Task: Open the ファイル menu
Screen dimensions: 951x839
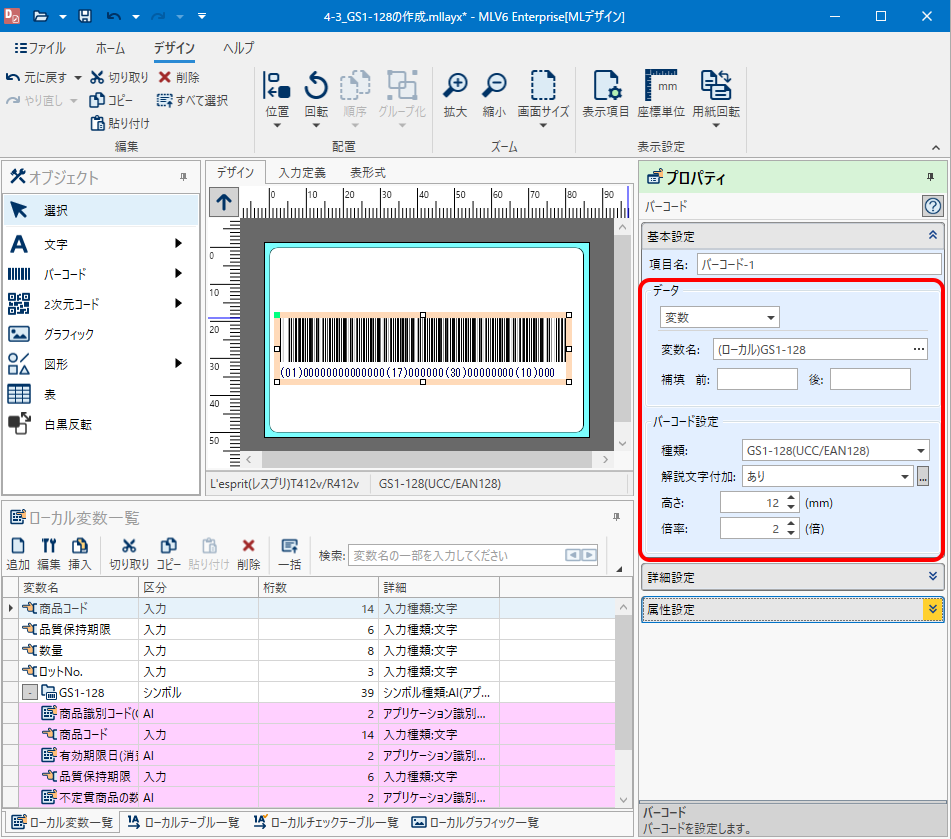Action: pos(40,48)
